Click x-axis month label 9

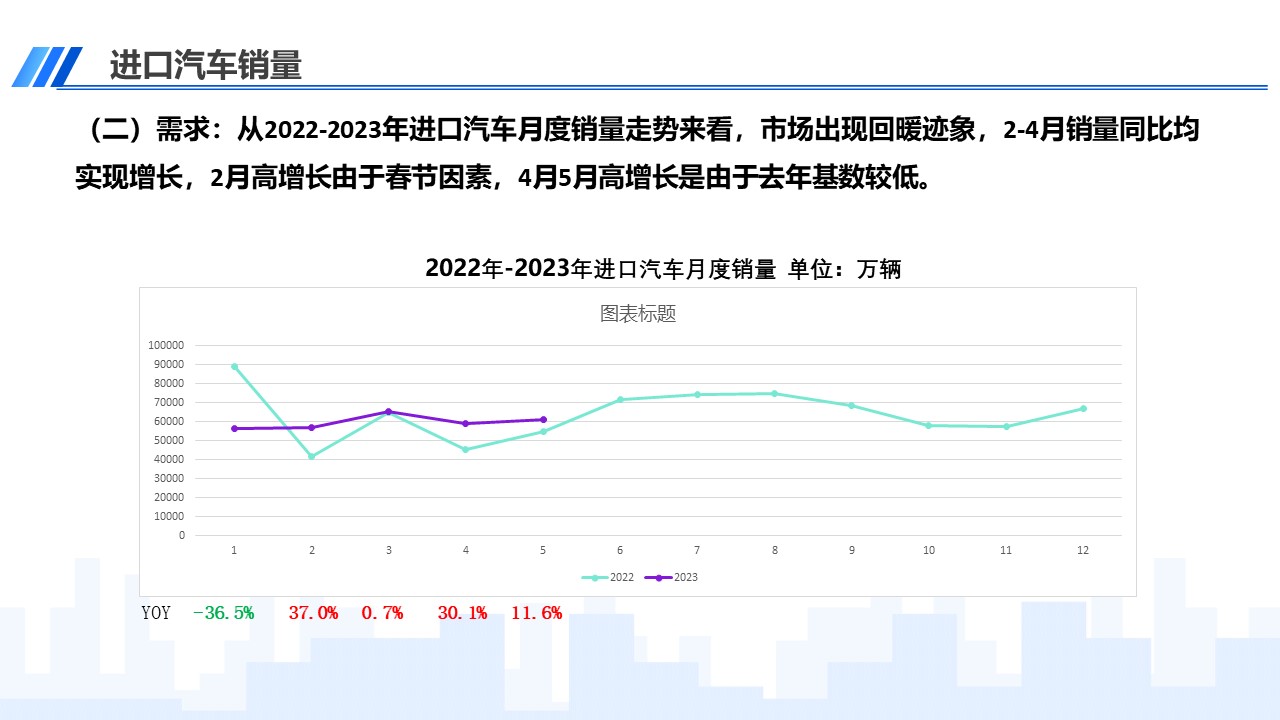[x=852, y=550]
